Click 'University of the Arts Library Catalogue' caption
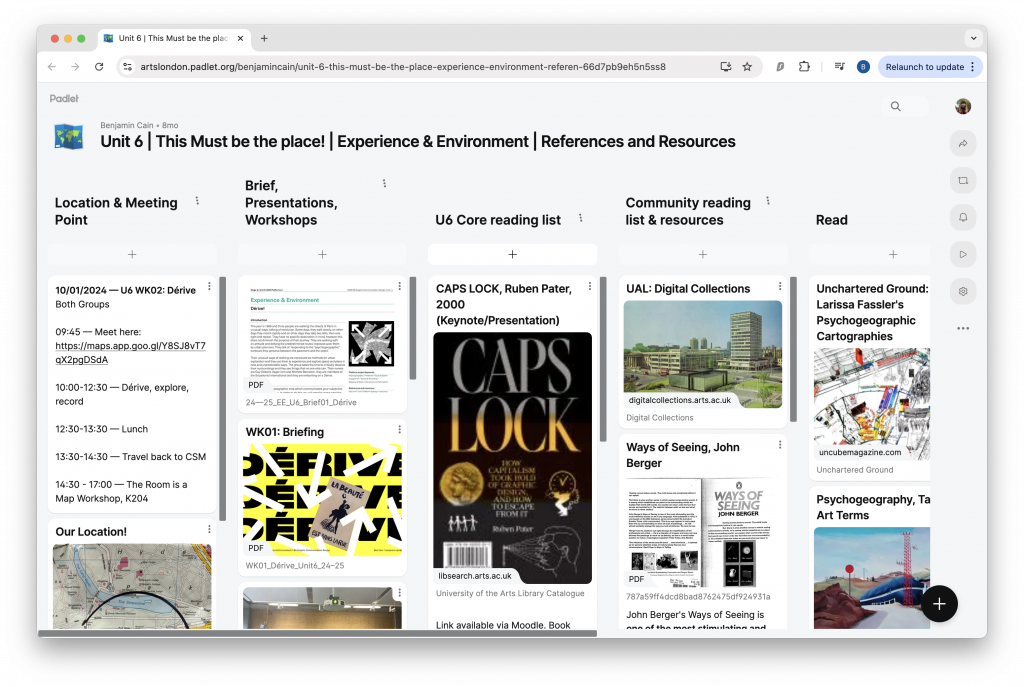 pyautogui.click(x=510, y=594)
